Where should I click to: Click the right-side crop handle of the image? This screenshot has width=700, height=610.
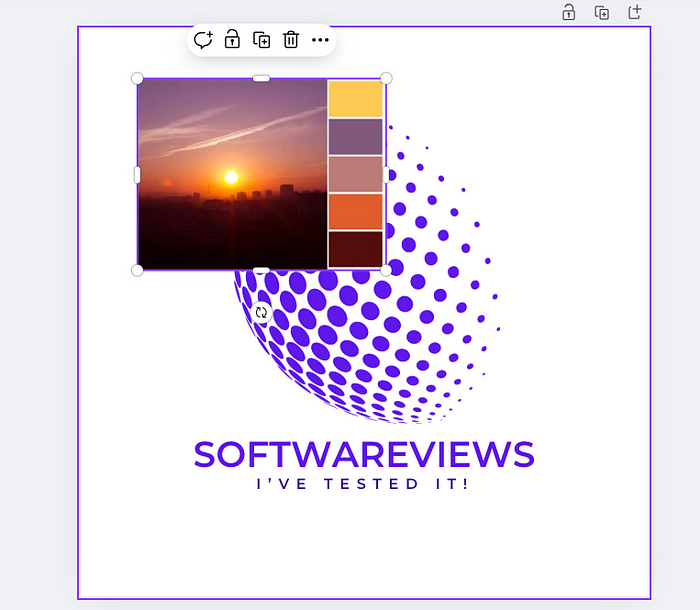(386, 175)
